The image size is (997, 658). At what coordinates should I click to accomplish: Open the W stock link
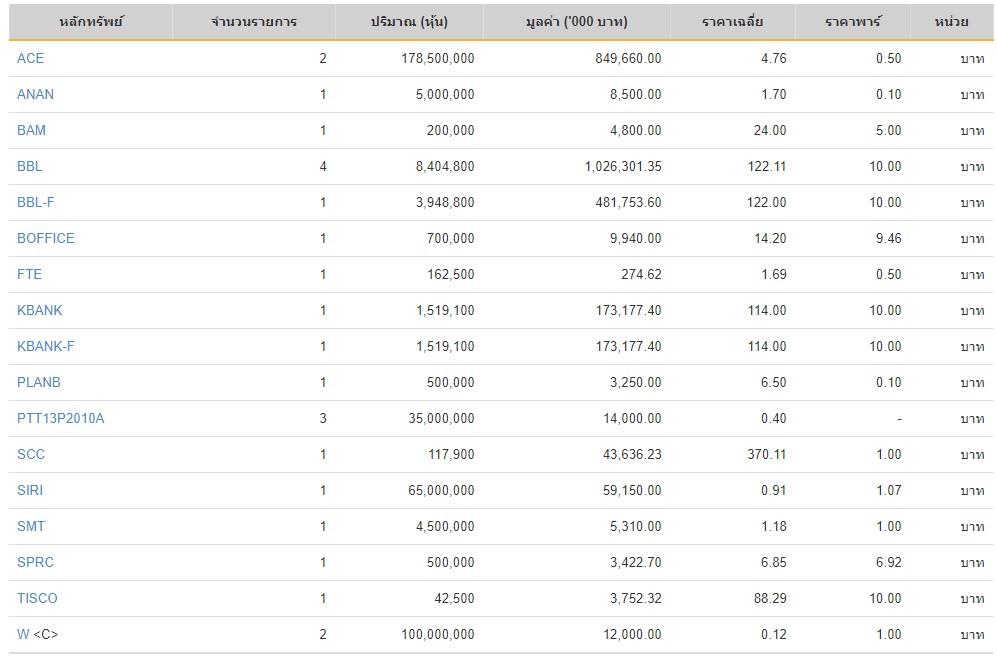(23, 634)
